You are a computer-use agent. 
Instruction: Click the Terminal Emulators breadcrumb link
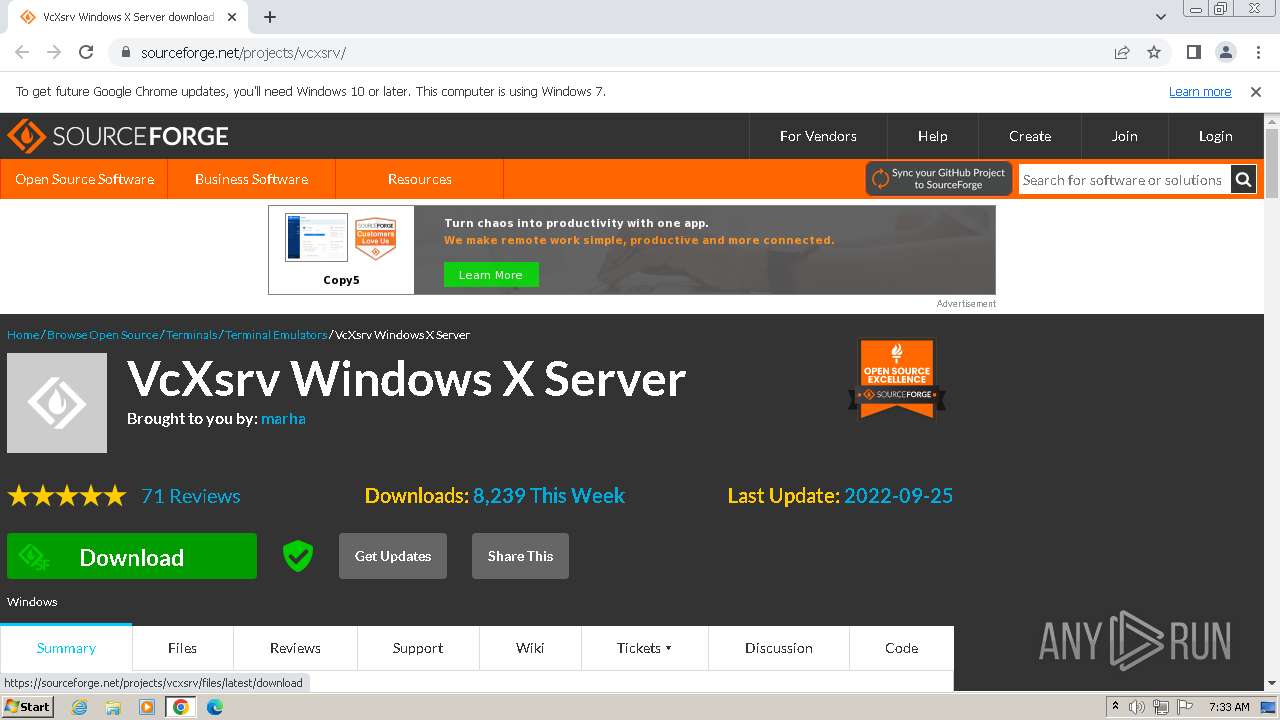click(x=276, y=335)
